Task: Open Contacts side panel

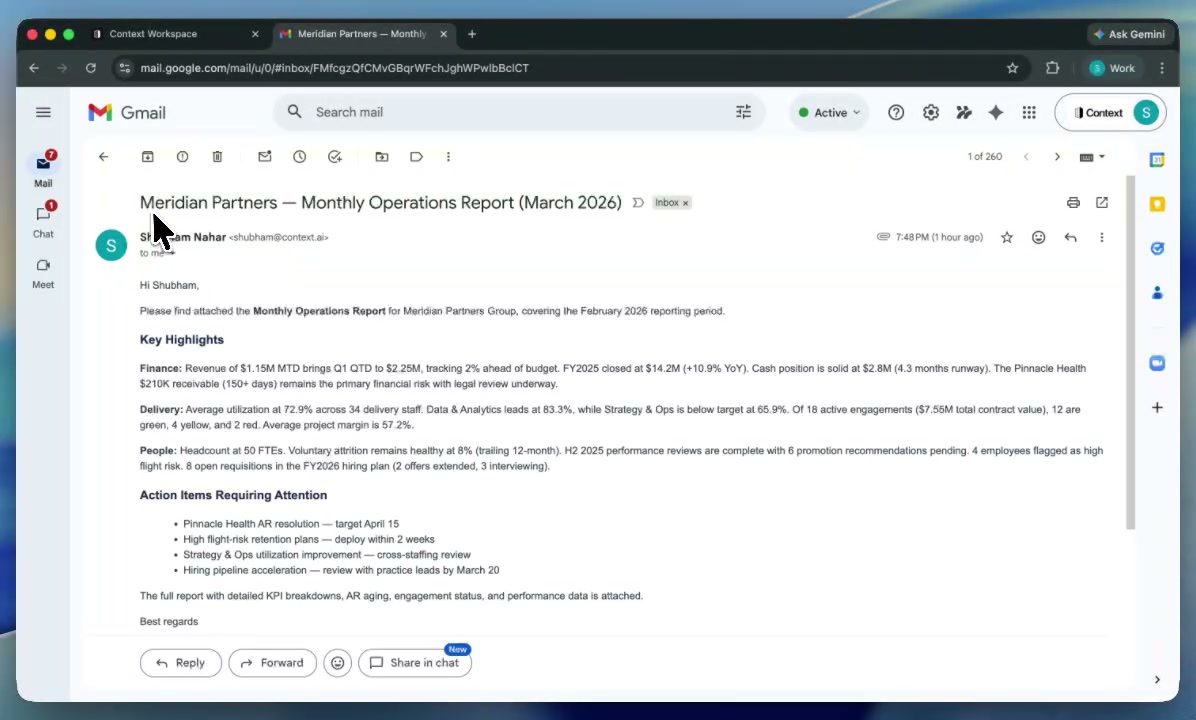Action: (1157, 292)
